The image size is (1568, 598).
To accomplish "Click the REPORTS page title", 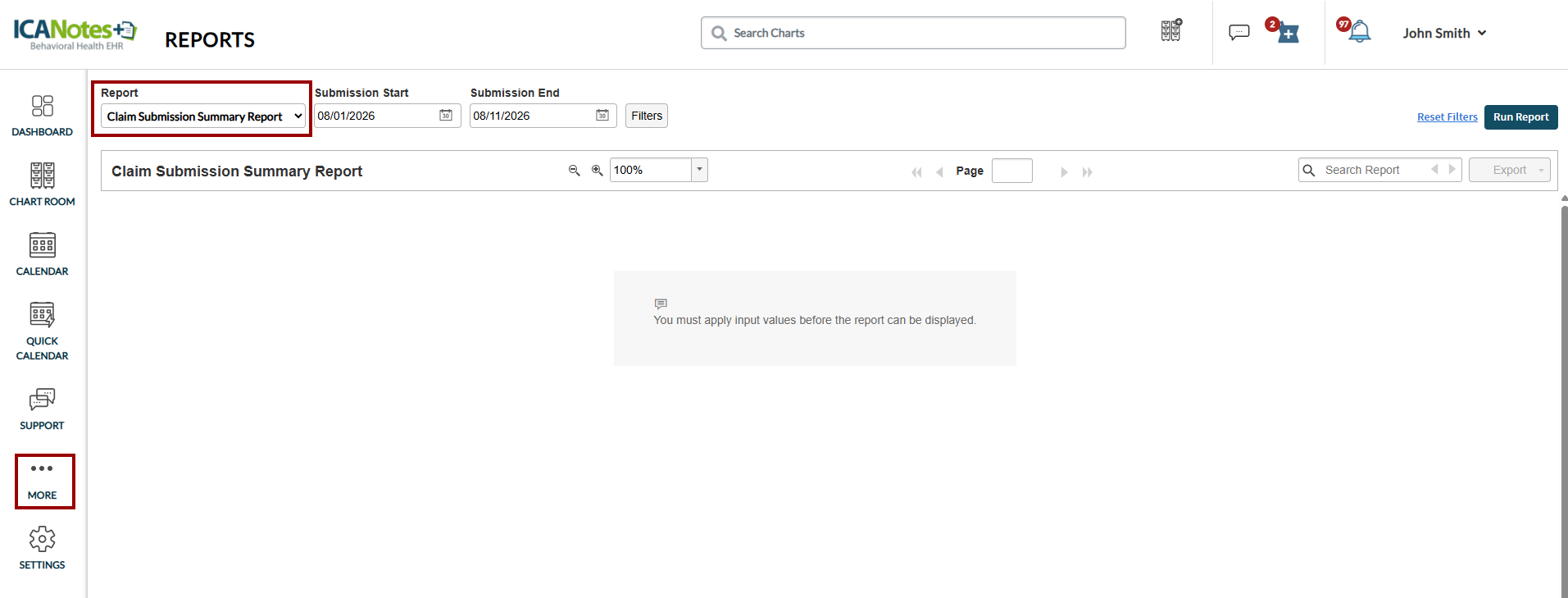I will [x=210, y=39].
